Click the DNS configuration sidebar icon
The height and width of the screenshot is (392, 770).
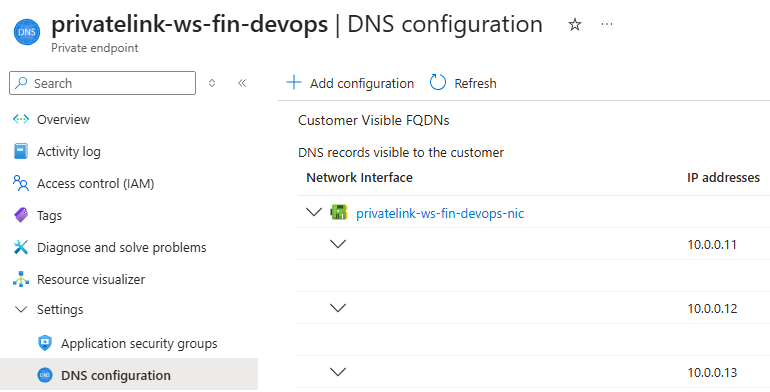45,375
